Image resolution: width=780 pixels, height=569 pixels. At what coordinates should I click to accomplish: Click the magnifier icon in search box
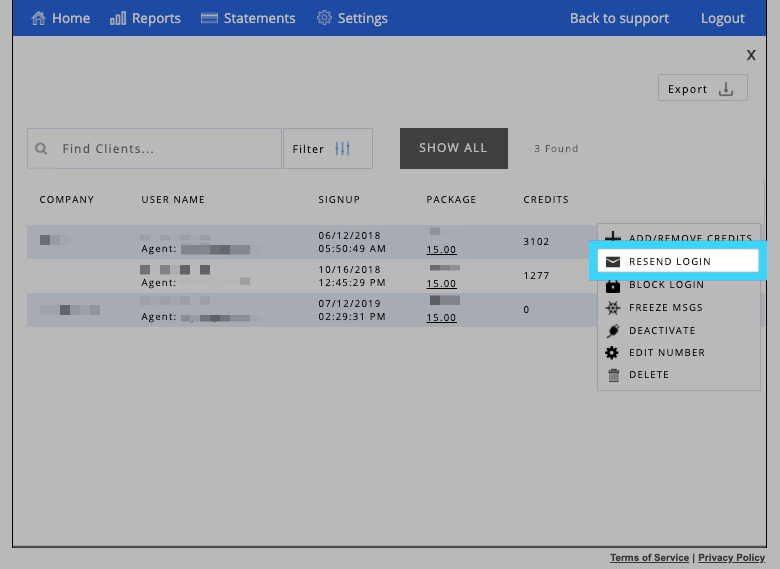point(42,149)
